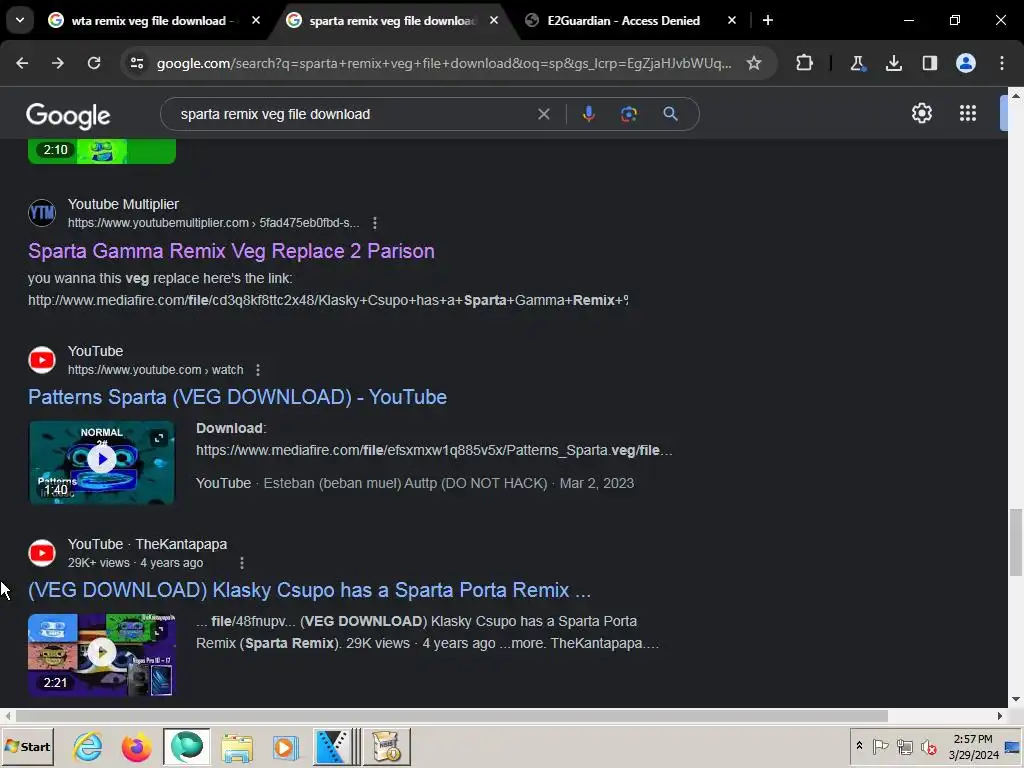Open Chrome three-dot menu

click(1002, 63)
